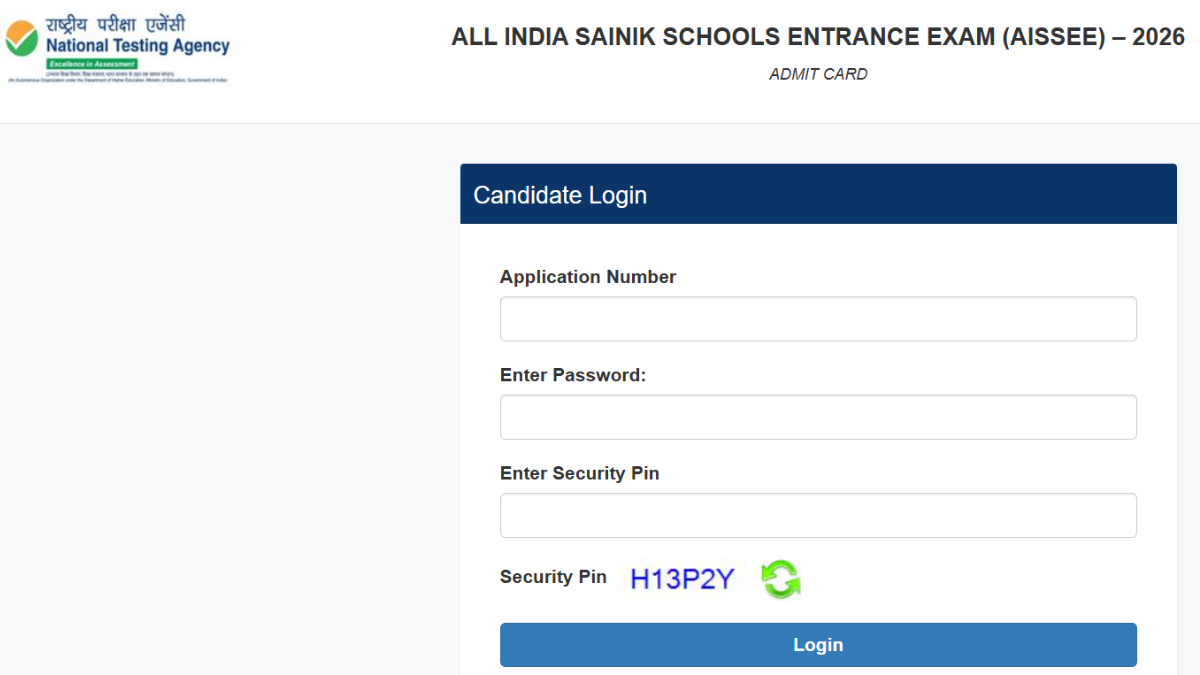Click the refresh captcha icon
The width and height of the screenshot is (1200, 675).
coord(780,579)
